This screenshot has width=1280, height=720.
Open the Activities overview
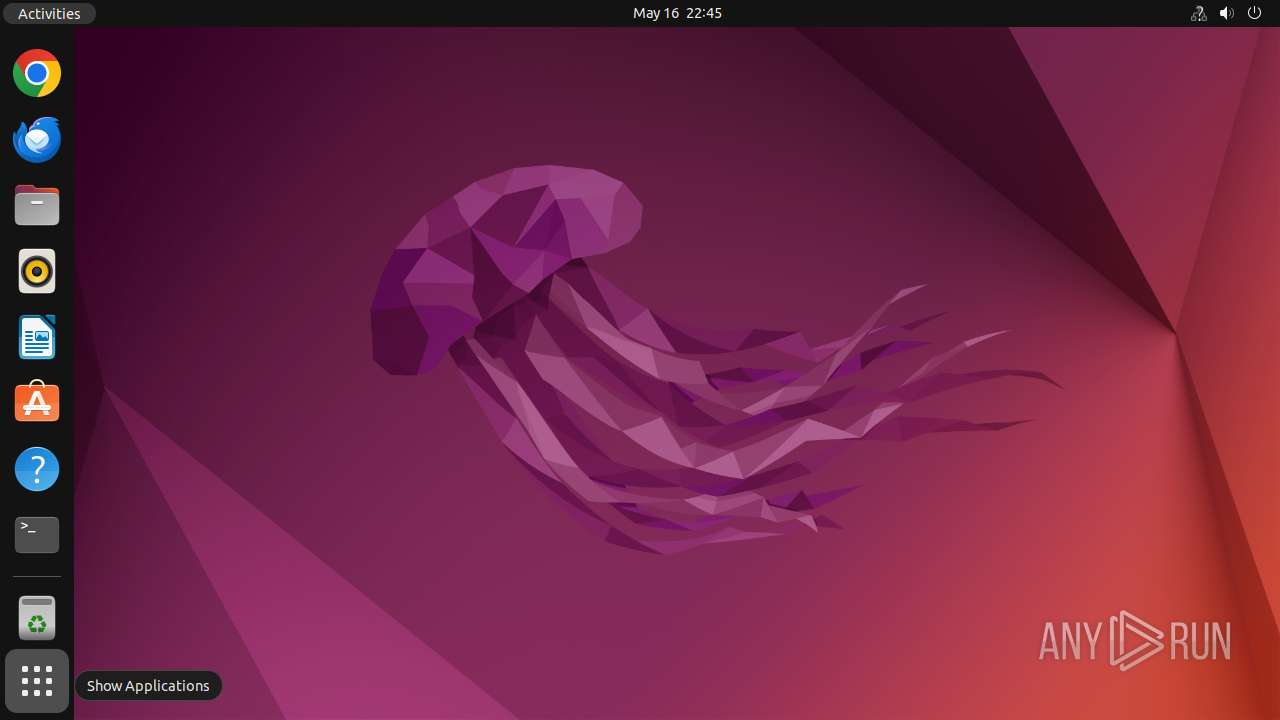49,13
